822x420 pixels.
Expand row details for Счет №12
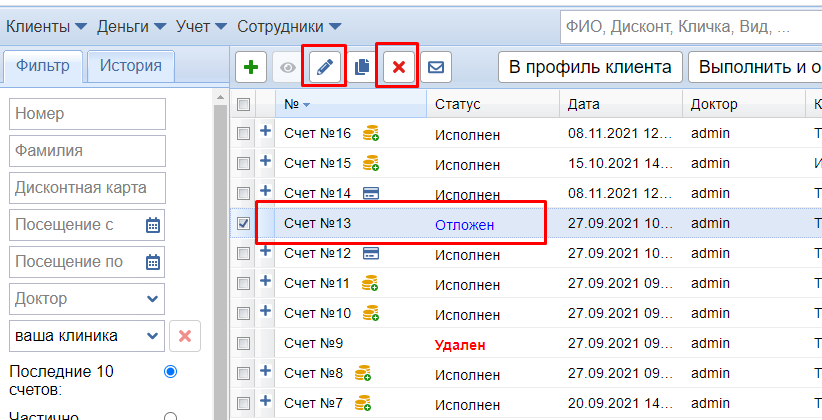[266, 253]
